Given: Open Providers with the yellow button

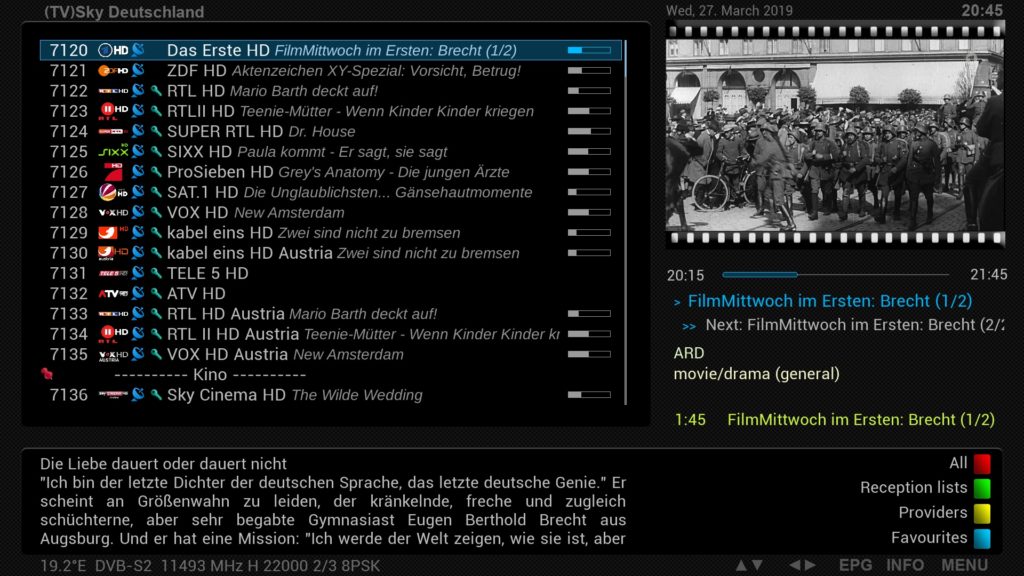Looking at the screenshot, I should pyautogui.click(x=982, y=513).
